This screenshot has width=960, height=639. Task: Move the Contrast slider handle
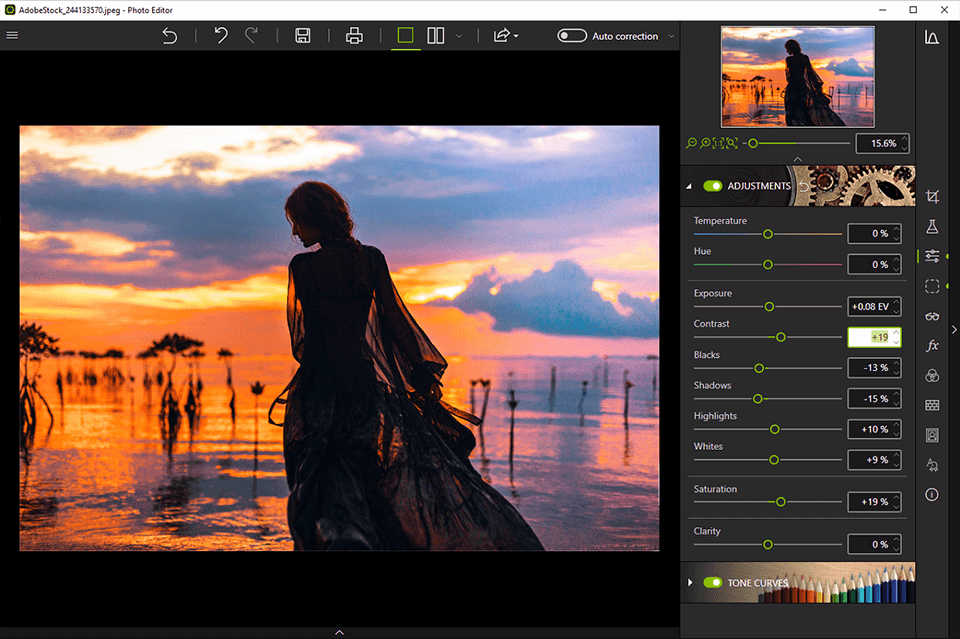click(781, 337)
